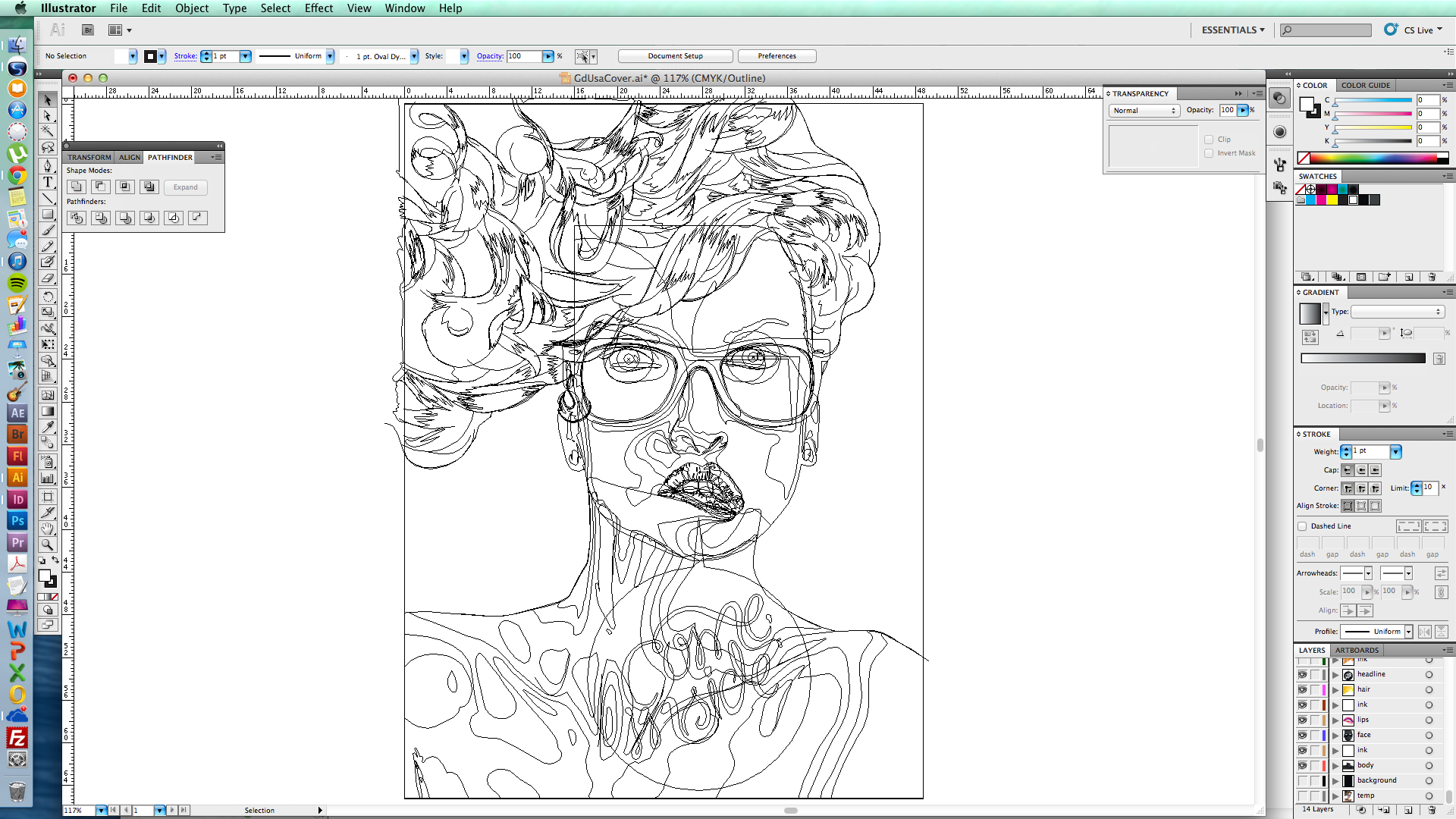Select the Hand tool
Image resolution: width=1456 pixels, height=819 pixels.
coord(48,529)
